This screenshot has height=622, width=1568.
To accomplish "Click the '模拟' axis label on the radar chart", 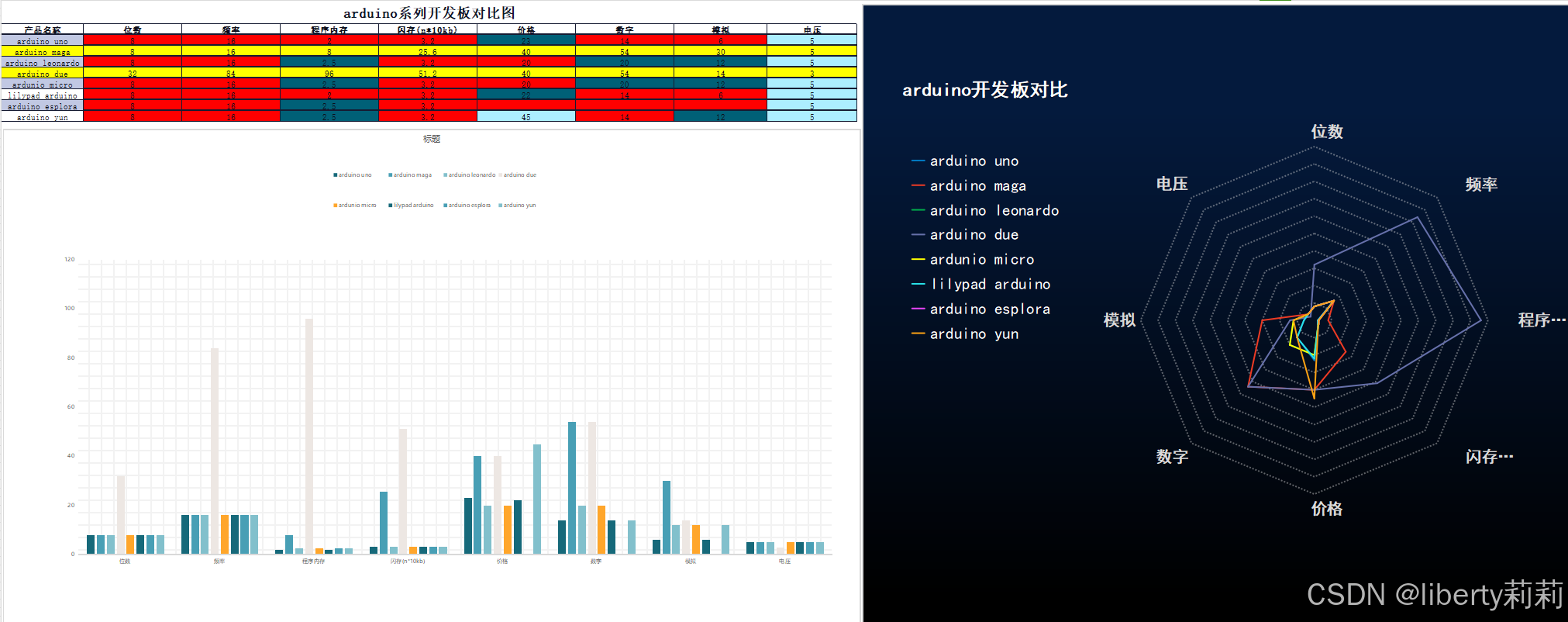I will click(x=1119, y=320).
